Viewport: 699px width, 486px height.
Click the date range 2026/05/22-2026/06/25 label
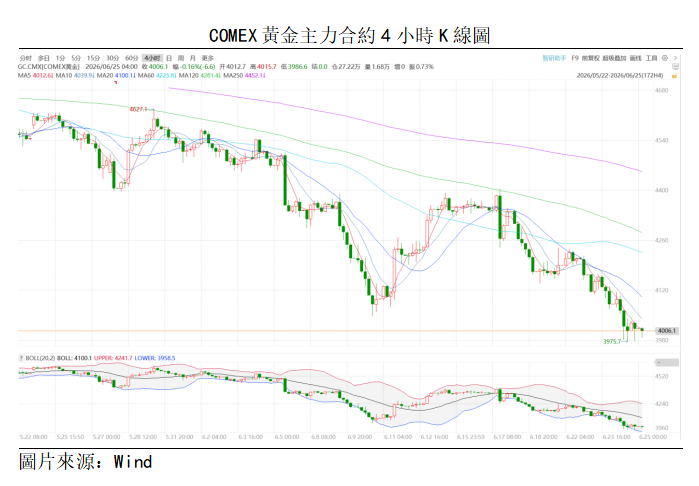[620, 75]
